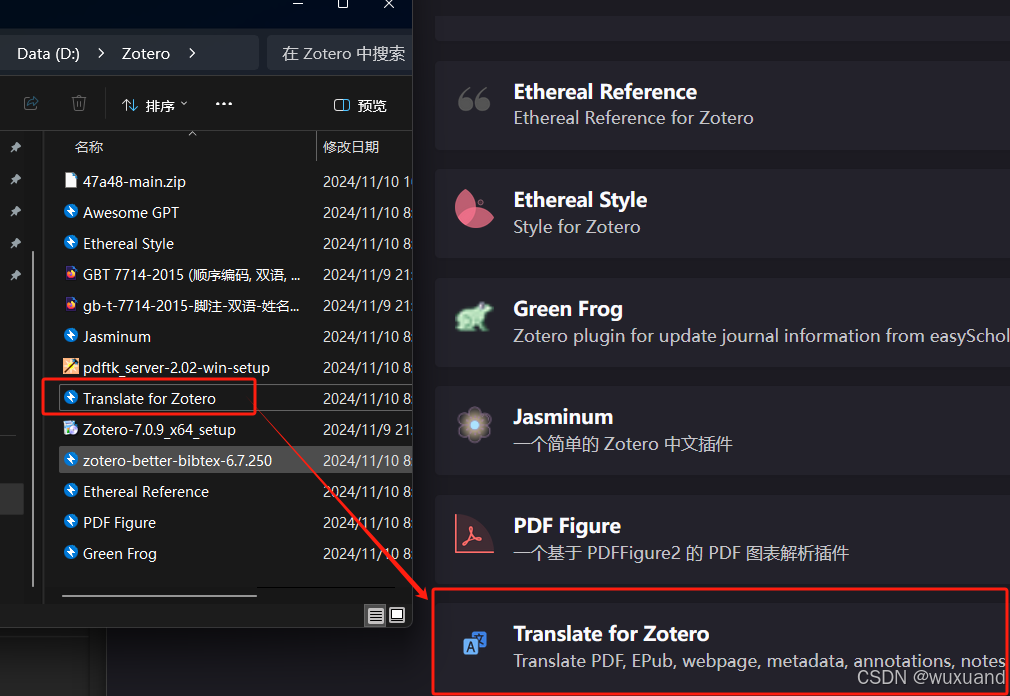This screenshot has height=696, width=1010.
Task: Click the share icon in Explorer toolbar
Action: [x=31, y=103]
